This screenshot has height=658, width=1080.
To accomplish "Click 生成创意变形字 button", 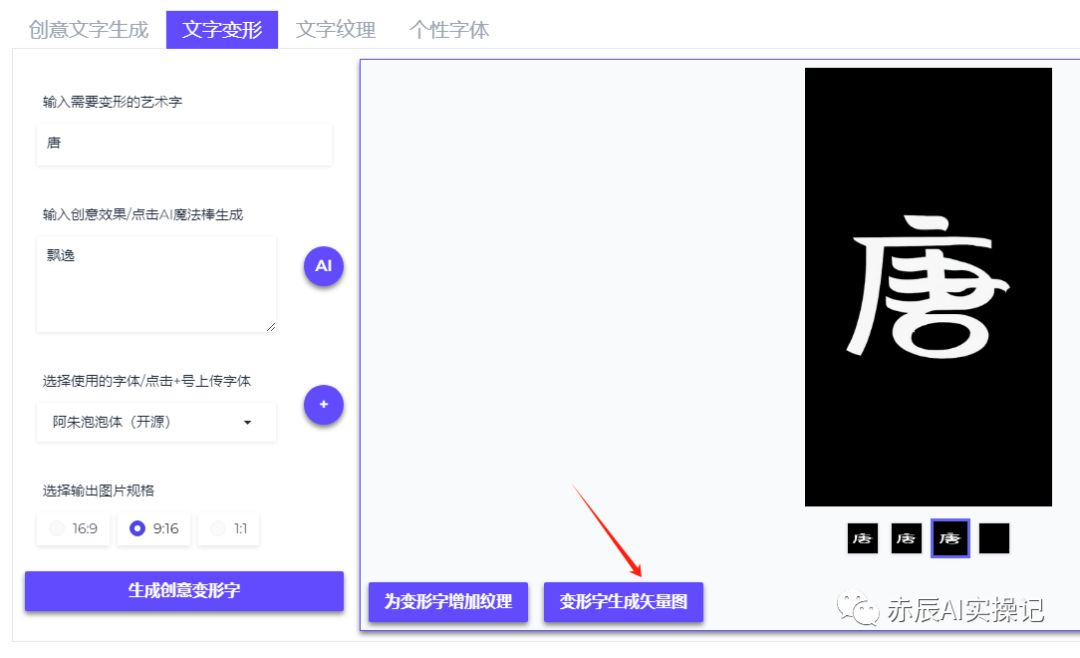I will [x=184, y=590].
